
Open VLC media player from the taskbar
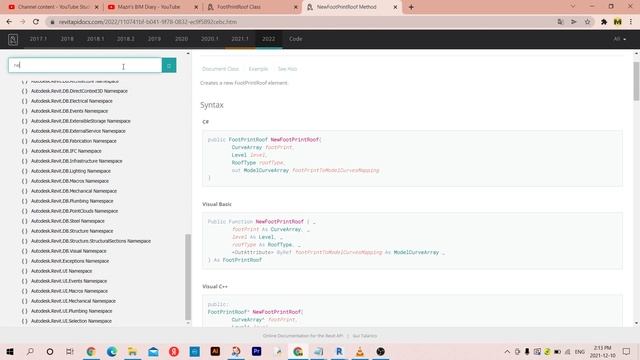pyautogui.click(x=360, y=351)
